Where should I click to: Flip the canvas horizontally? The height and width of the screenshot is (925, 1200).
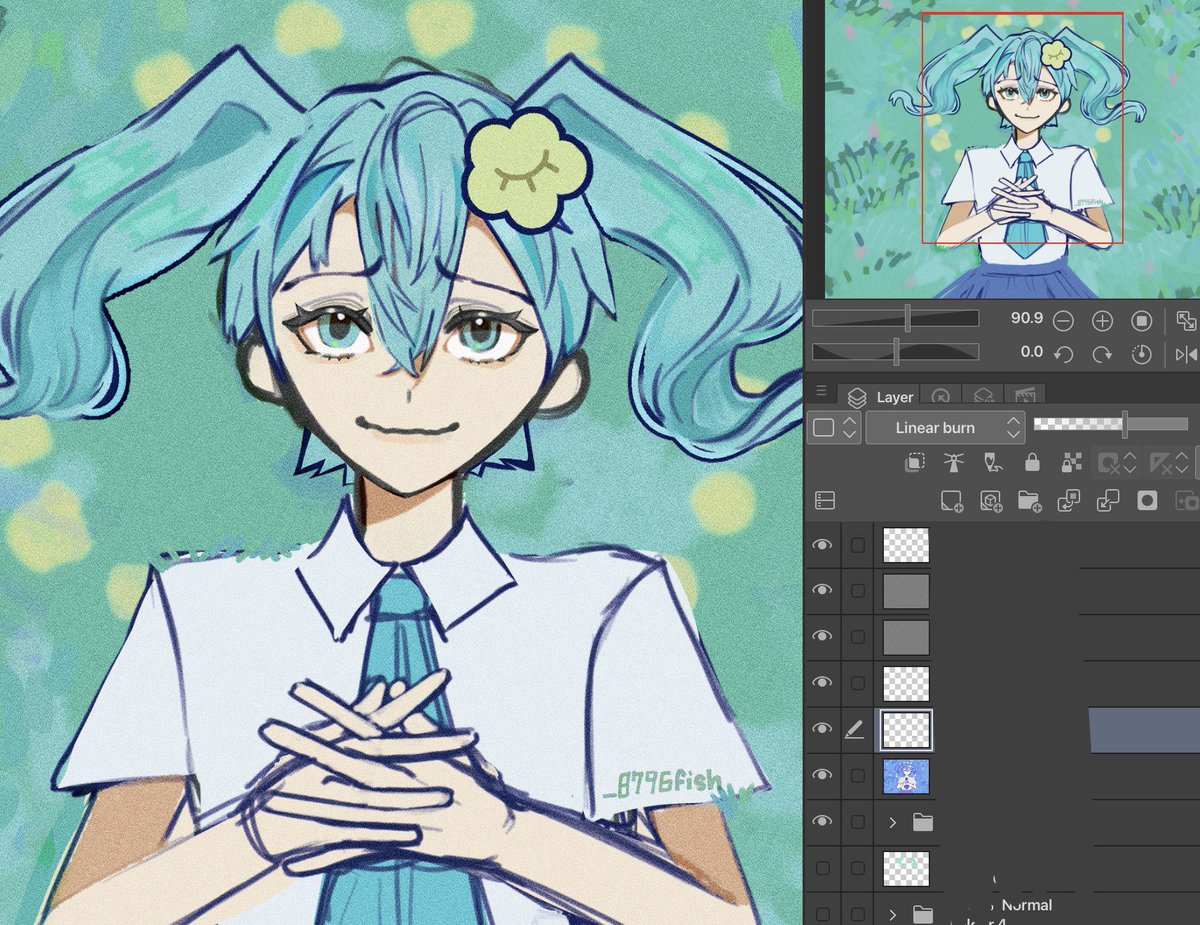point(1186,354)
